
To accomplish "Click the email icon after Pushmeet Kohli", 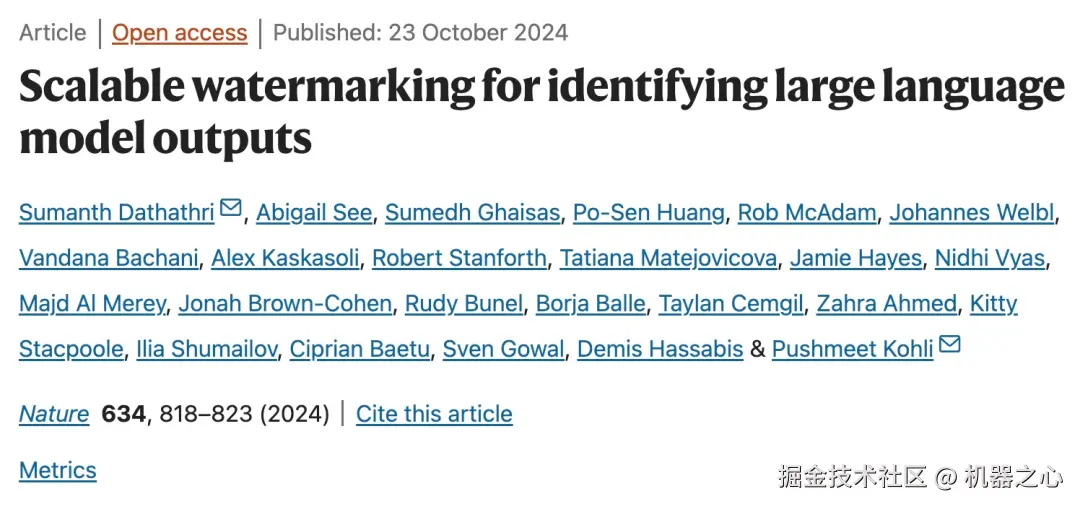I will 950,346.
